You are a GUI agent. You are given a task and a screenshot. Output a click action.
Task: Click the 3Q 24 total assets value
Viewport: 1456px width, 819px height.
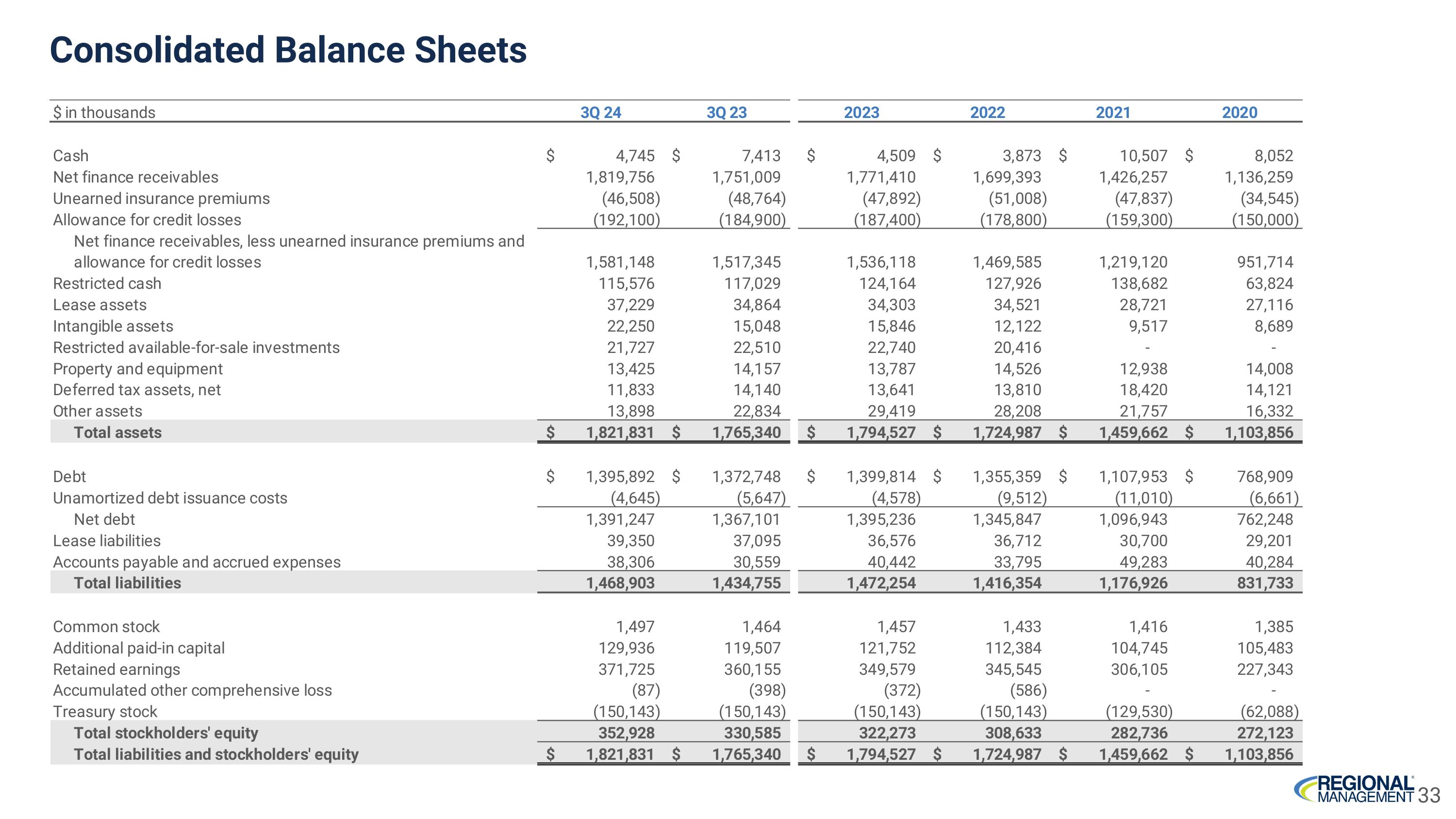tap(619, 433)
